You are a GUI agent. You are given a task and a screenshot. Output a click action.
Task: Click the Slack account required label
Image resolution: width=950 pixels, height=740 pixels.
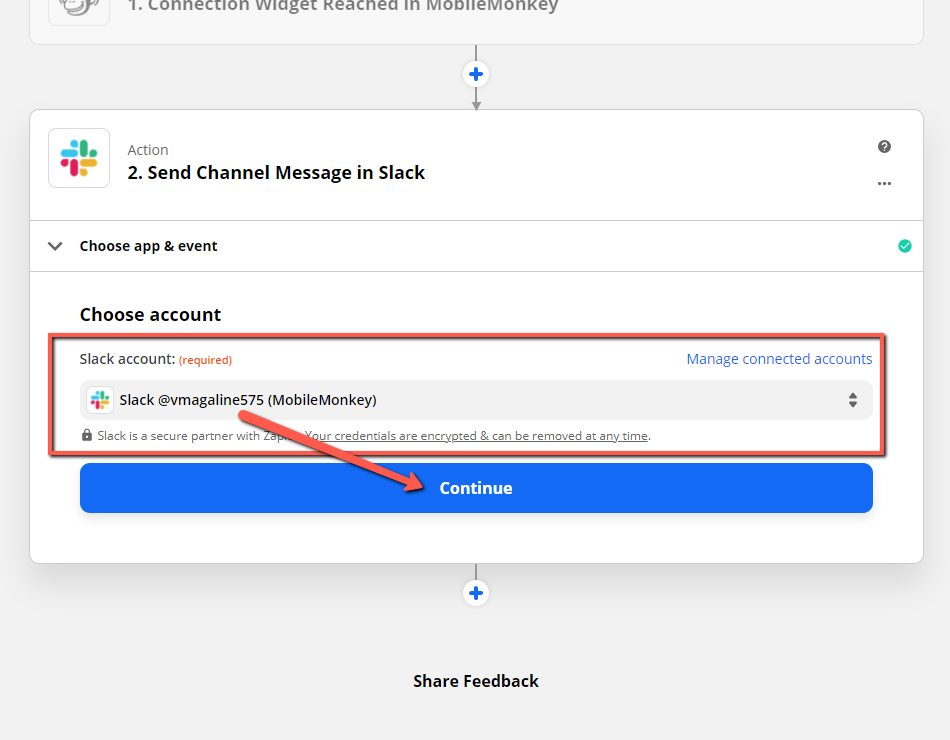[x=156, y=359]
